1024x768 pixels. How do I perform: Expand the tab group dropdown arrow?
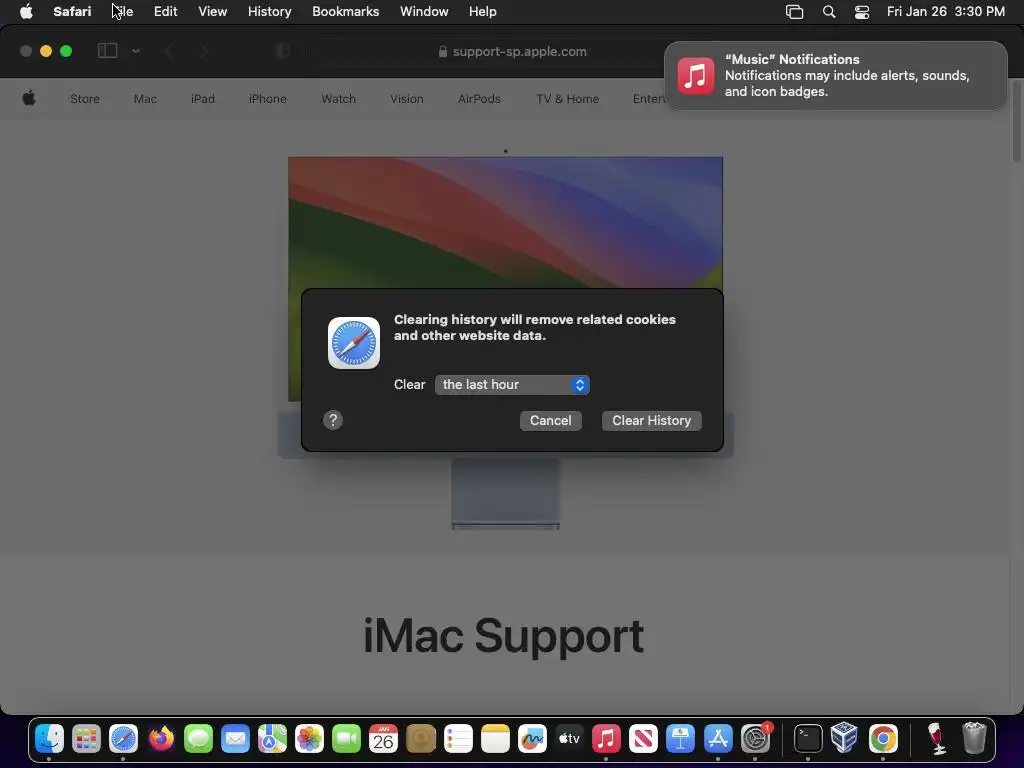(136, 51)
